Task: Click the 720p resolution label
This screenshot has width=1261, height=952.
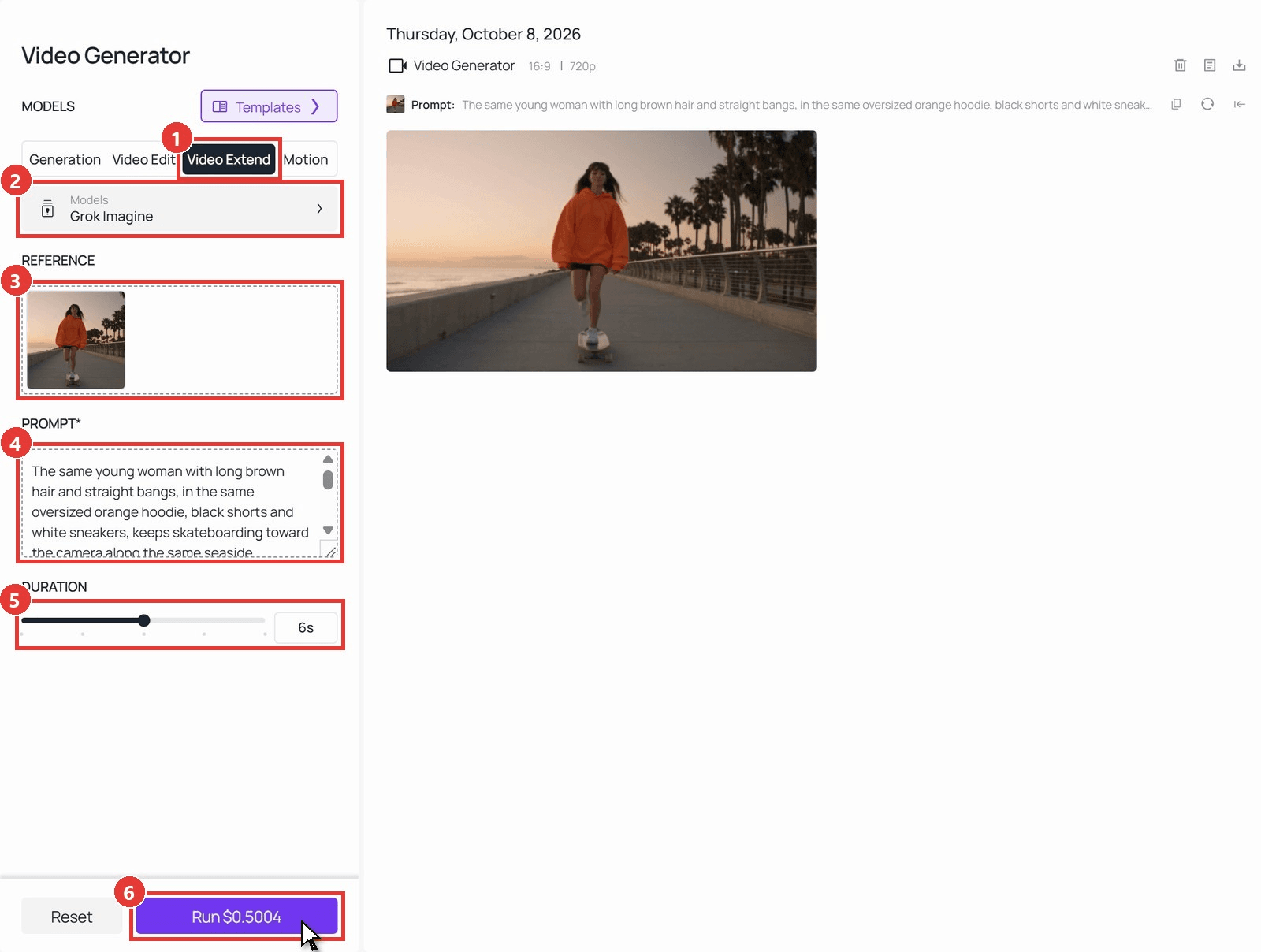Action: (x=582, y=66)
